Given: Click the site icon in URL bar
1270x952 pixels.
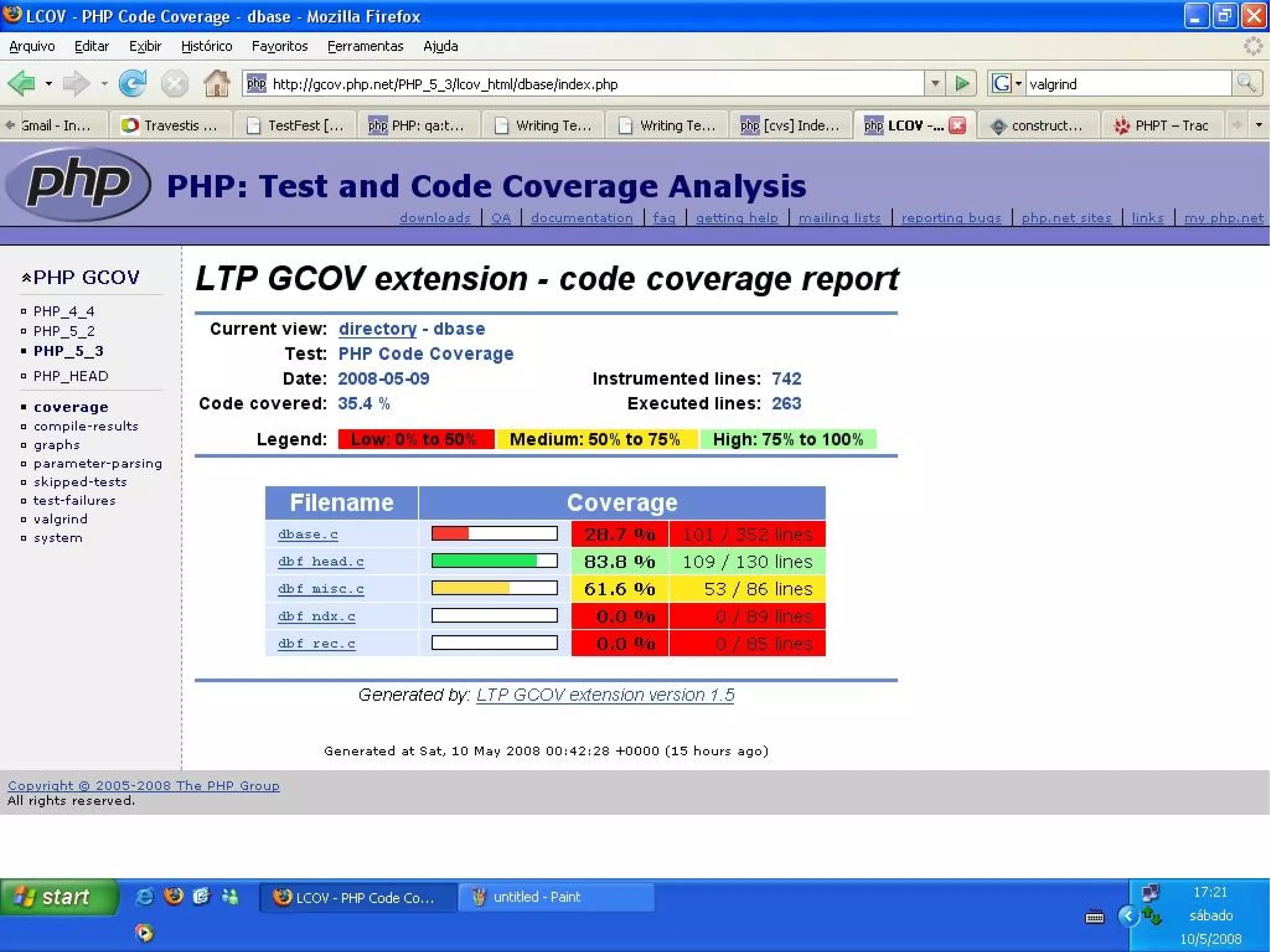Looking at the screenshot, I should click(256, 83).
